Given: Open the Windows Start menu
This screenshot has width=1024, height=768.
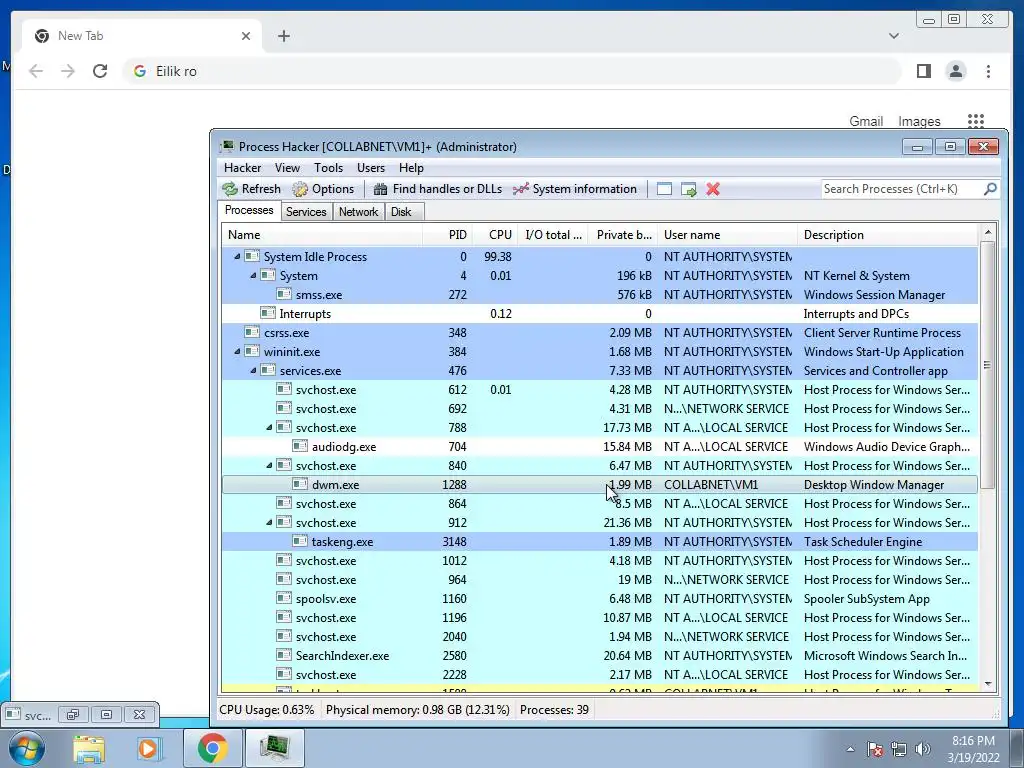Looking at the screenshot, I should tap(27, 748).
